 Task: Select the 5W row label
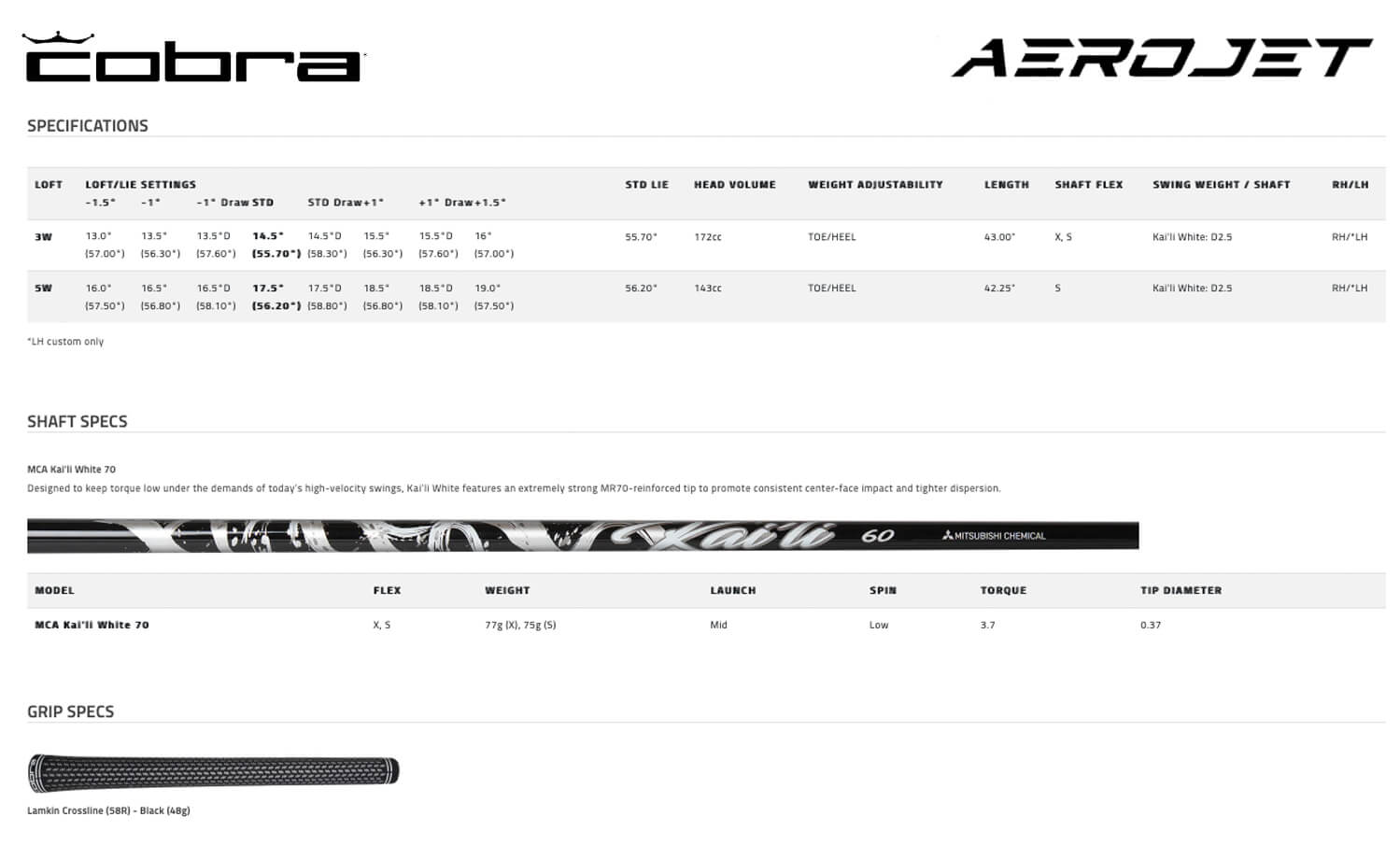(44, 289)
